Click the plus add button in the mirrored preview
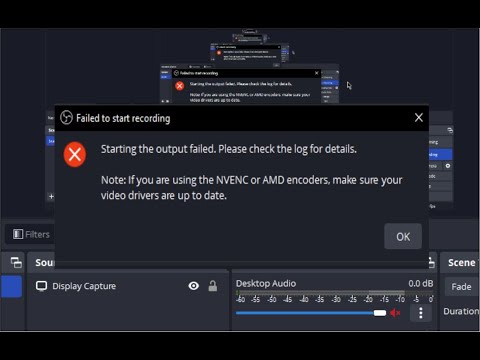This screenshot has width=480, height=360. coord(51,196)
